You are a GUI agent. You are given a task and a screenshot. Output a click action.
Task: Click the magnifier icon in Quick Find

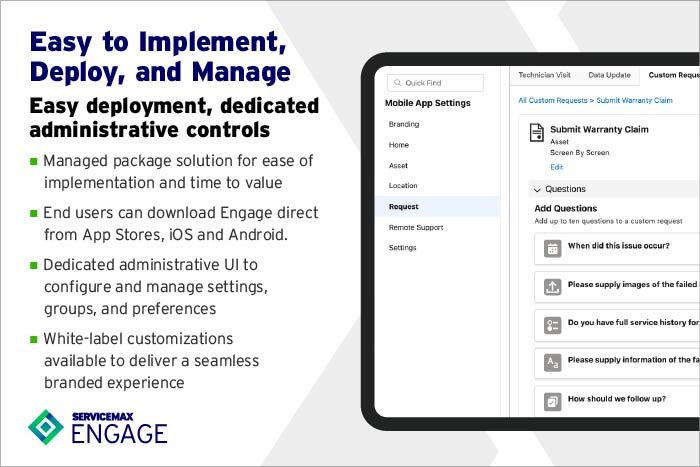click(397, 83)
